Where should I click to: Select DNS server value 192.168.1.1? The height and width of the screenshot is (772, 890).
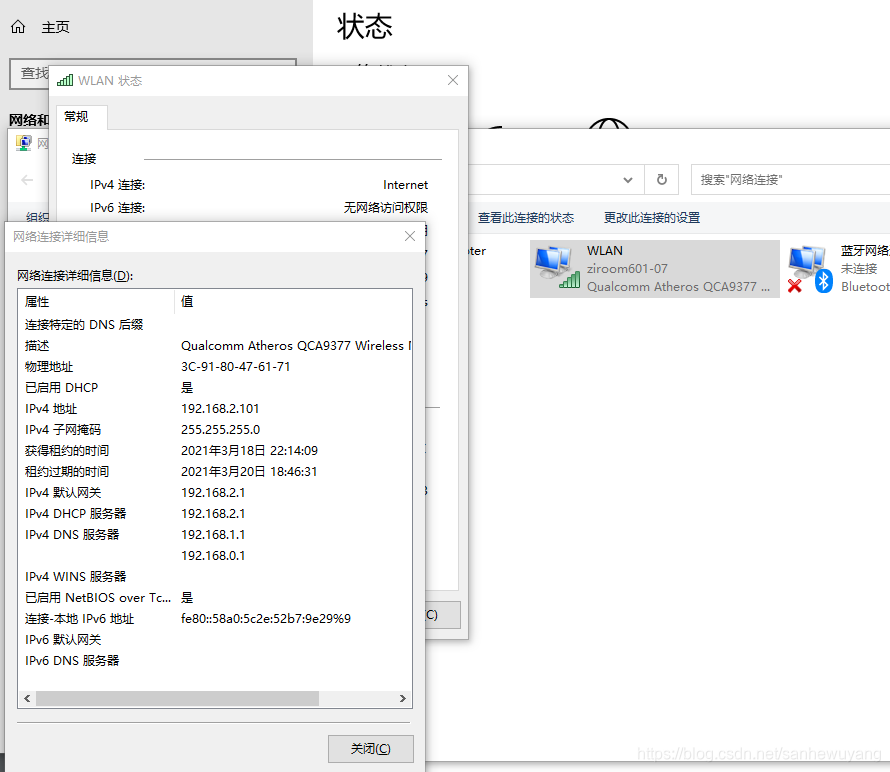tap(213, 535)
